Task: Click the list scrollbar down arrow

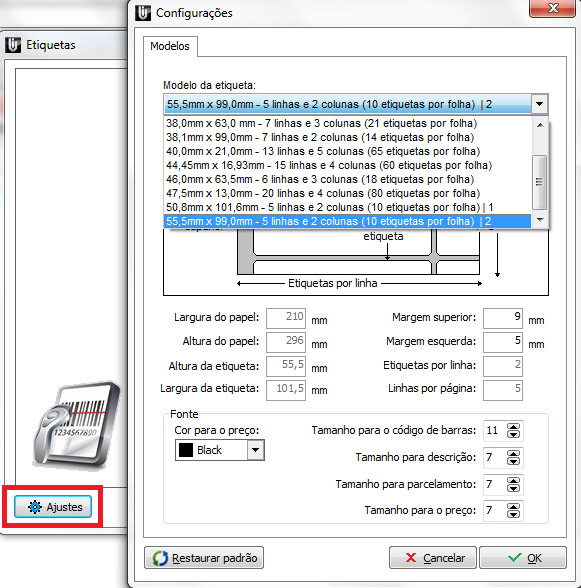Action: tap(540, 220)
